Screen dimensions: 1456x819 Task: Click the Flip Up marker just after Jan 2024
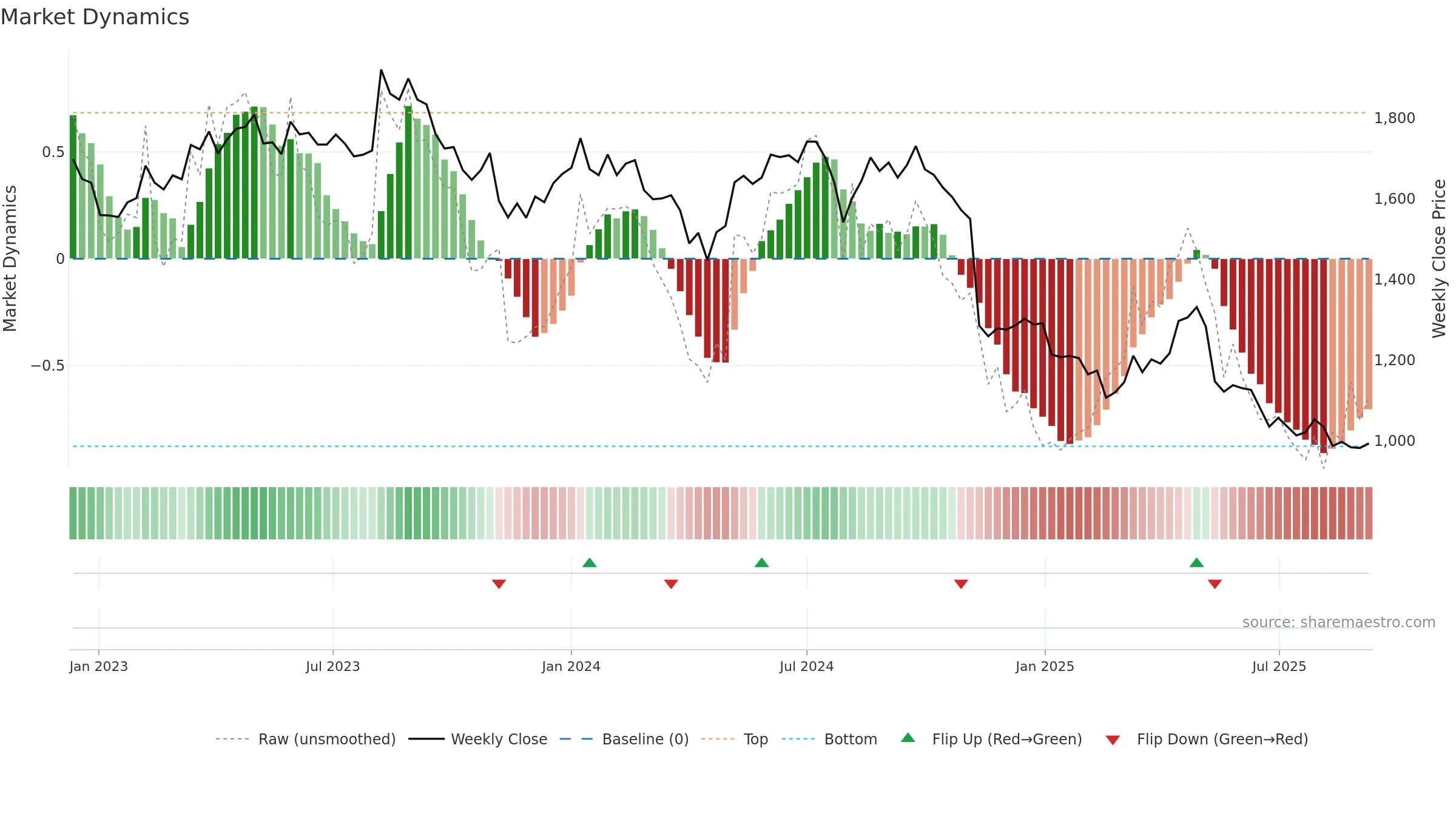tap(590, 562)
